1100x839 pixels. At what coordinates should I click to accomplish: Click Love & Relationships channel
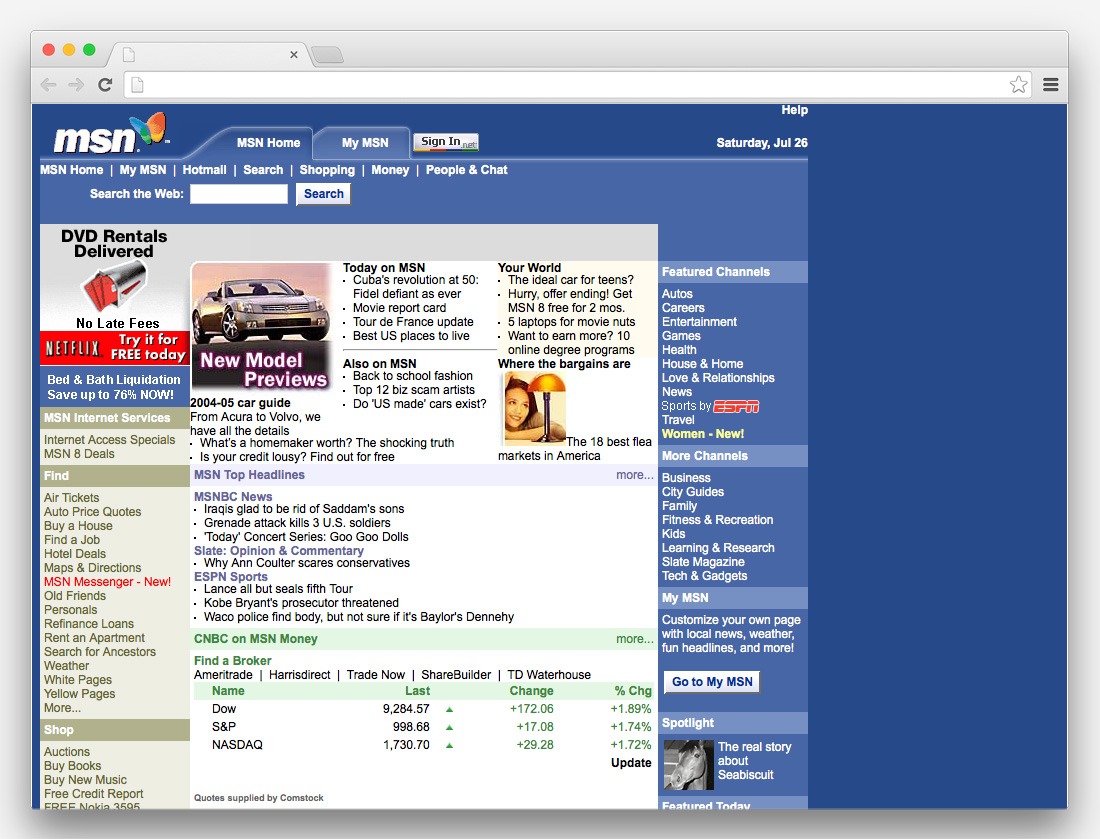(x=718, y=378)
